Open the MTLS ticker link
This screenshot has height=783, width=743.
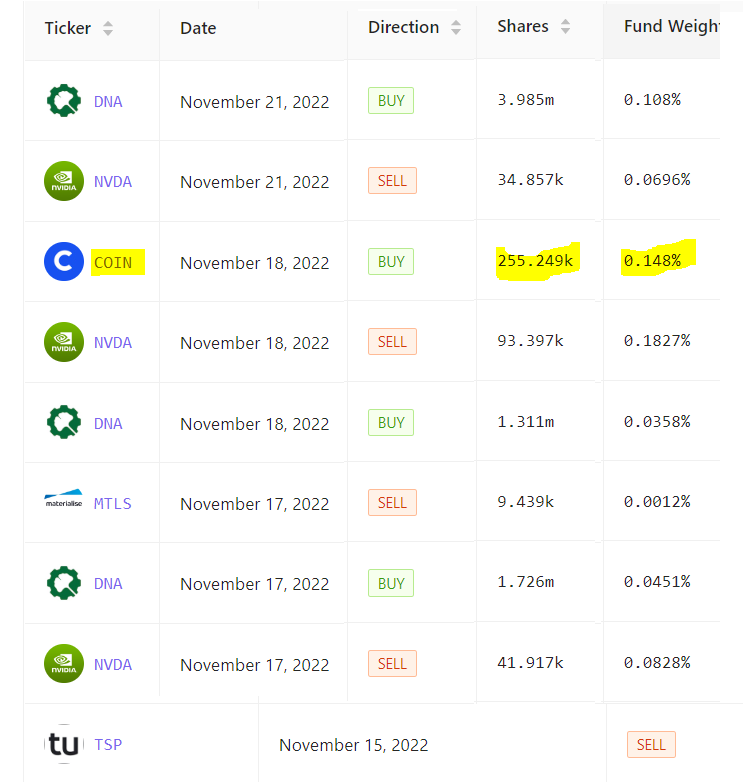tap(113, 503)
